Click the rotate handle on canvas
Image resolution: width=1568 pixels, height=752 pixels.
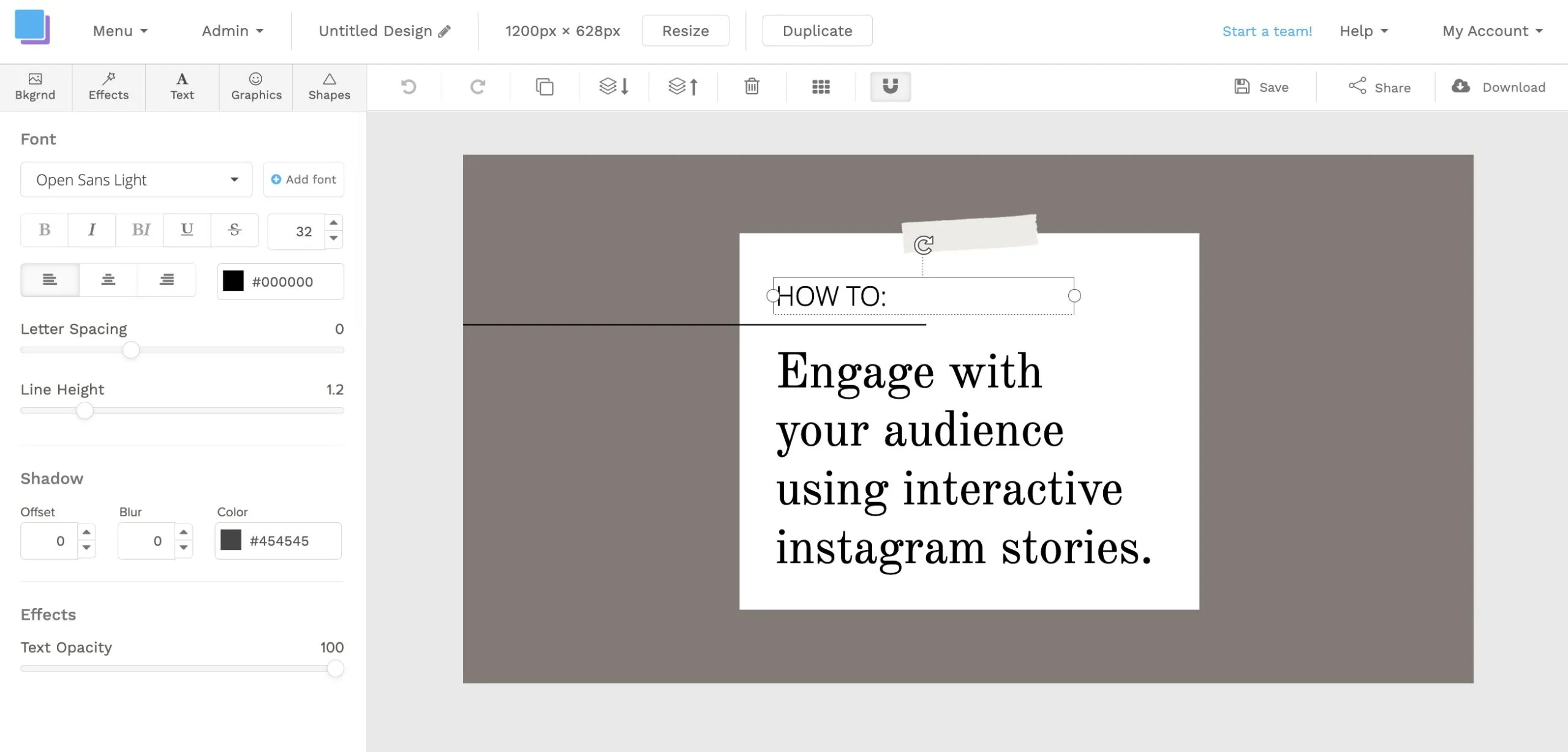pyautogui.click(x=923, y=245)
